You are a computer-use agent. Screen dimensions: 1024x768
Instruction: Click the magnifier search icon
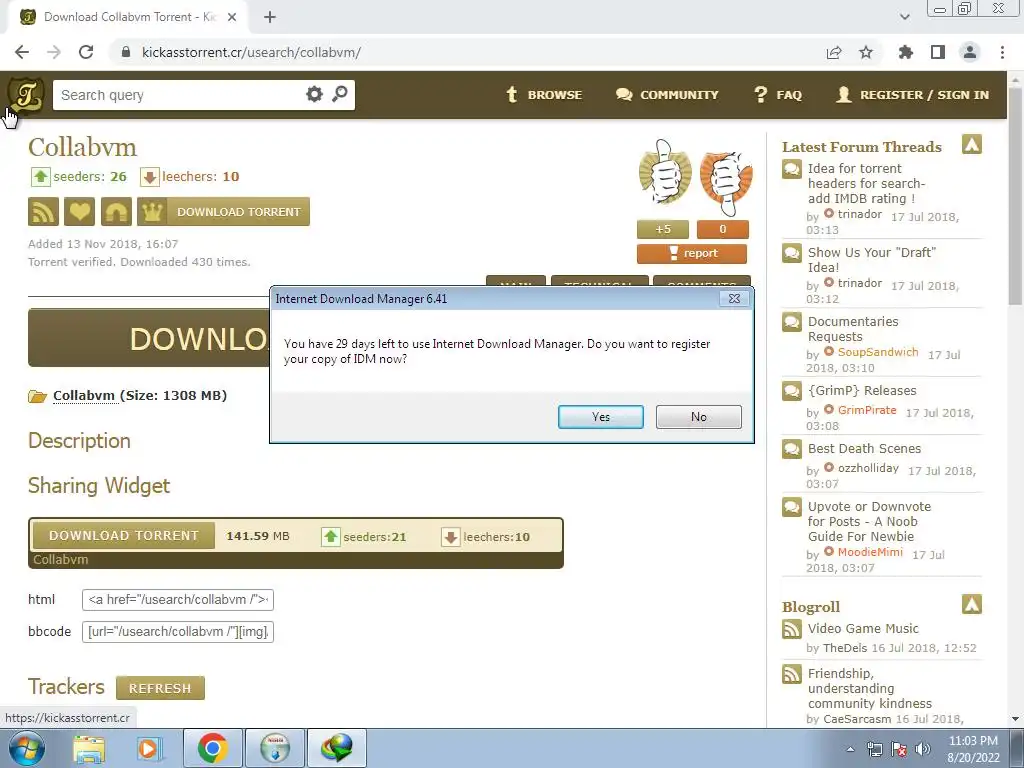tap(340, 94)
